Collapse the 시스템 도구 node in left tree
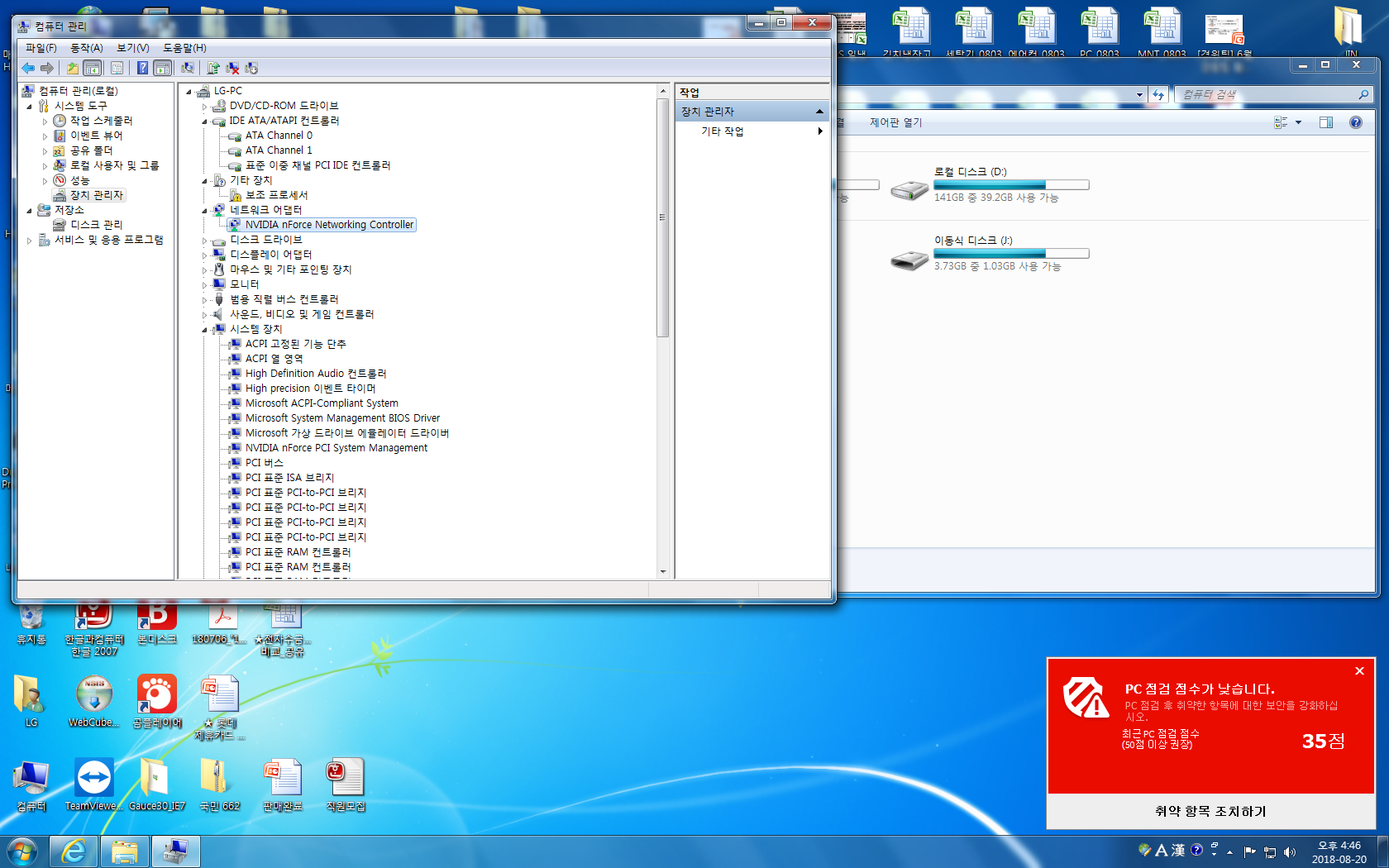Image resolution: width=1389 pixels, height=868 pixels. point(30,107)
